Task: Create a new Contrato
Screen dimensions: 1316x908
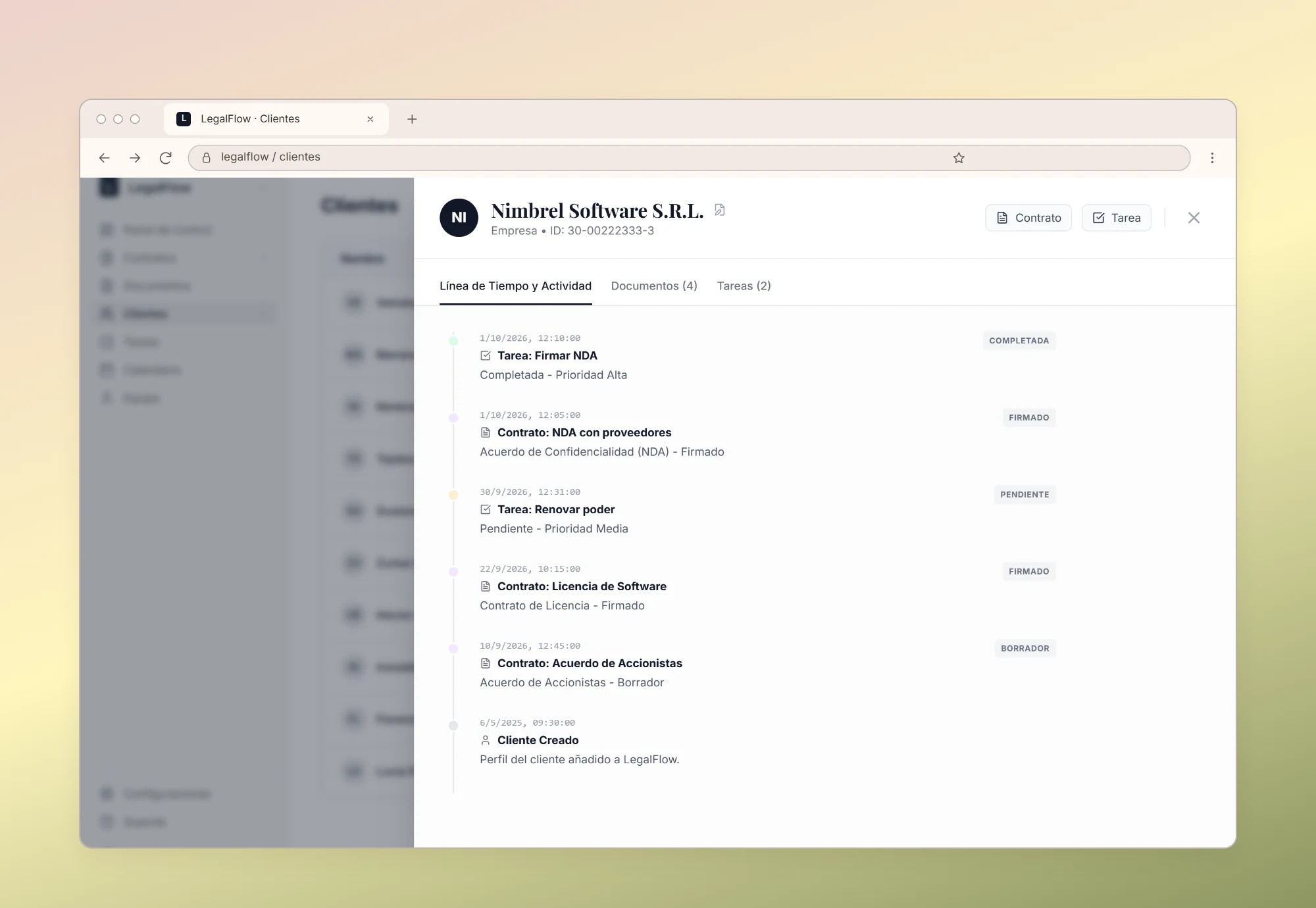Action: click(x=1028, y=218)
